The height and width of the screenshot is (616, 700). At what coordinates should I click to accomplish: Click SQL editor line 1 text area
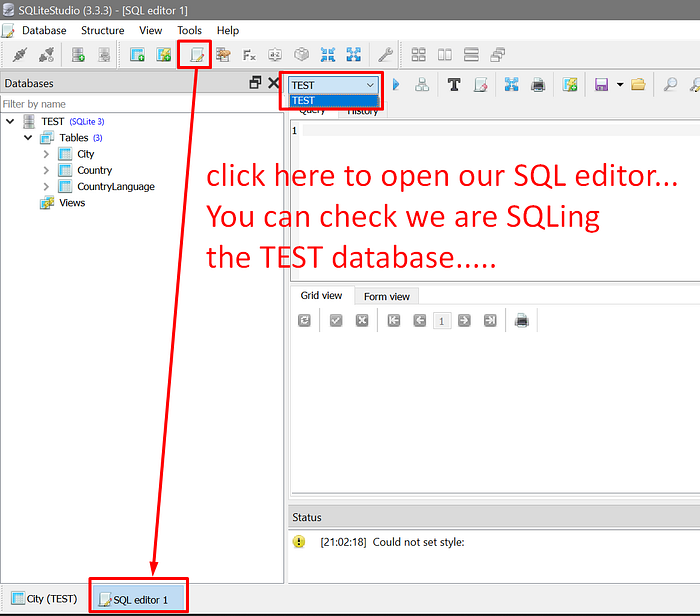point(500,130)
